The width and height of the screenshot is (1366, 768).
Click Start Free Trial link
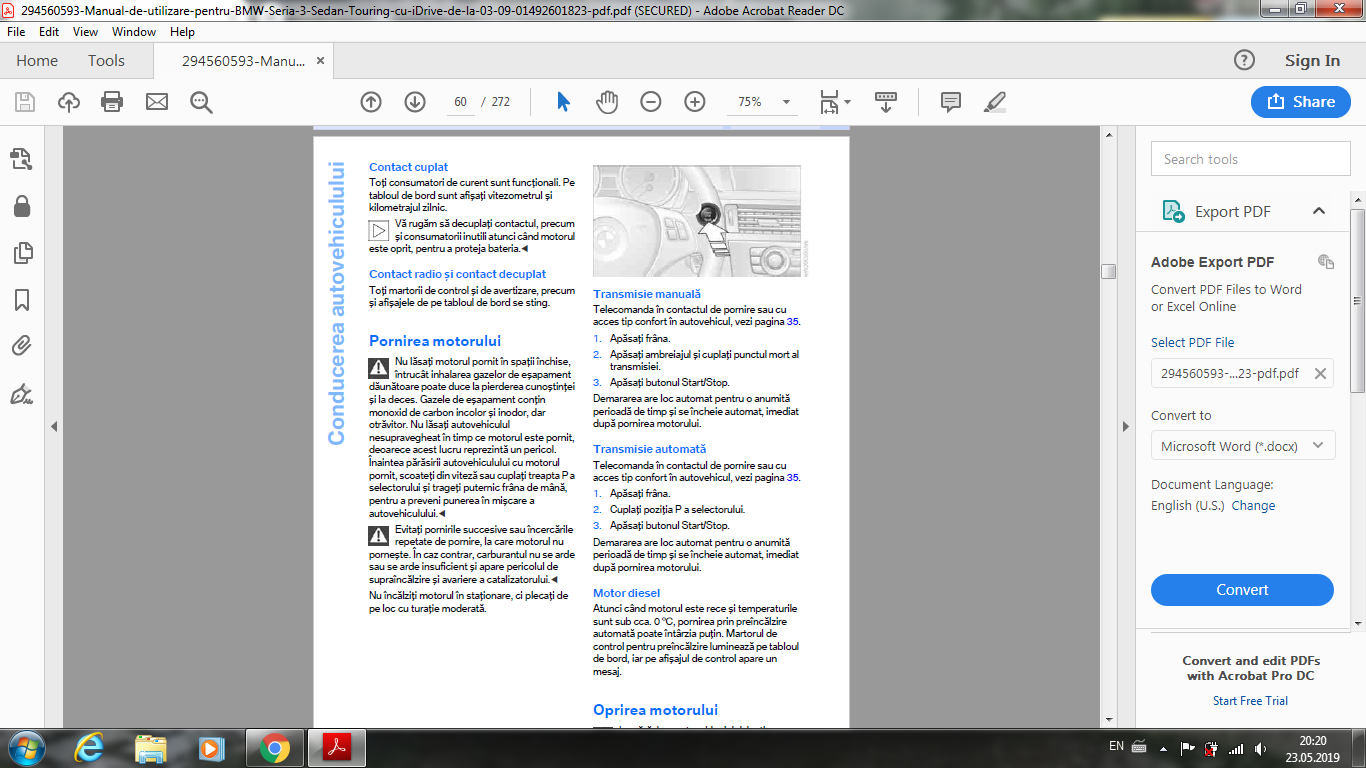click(x=1250, y=701)
